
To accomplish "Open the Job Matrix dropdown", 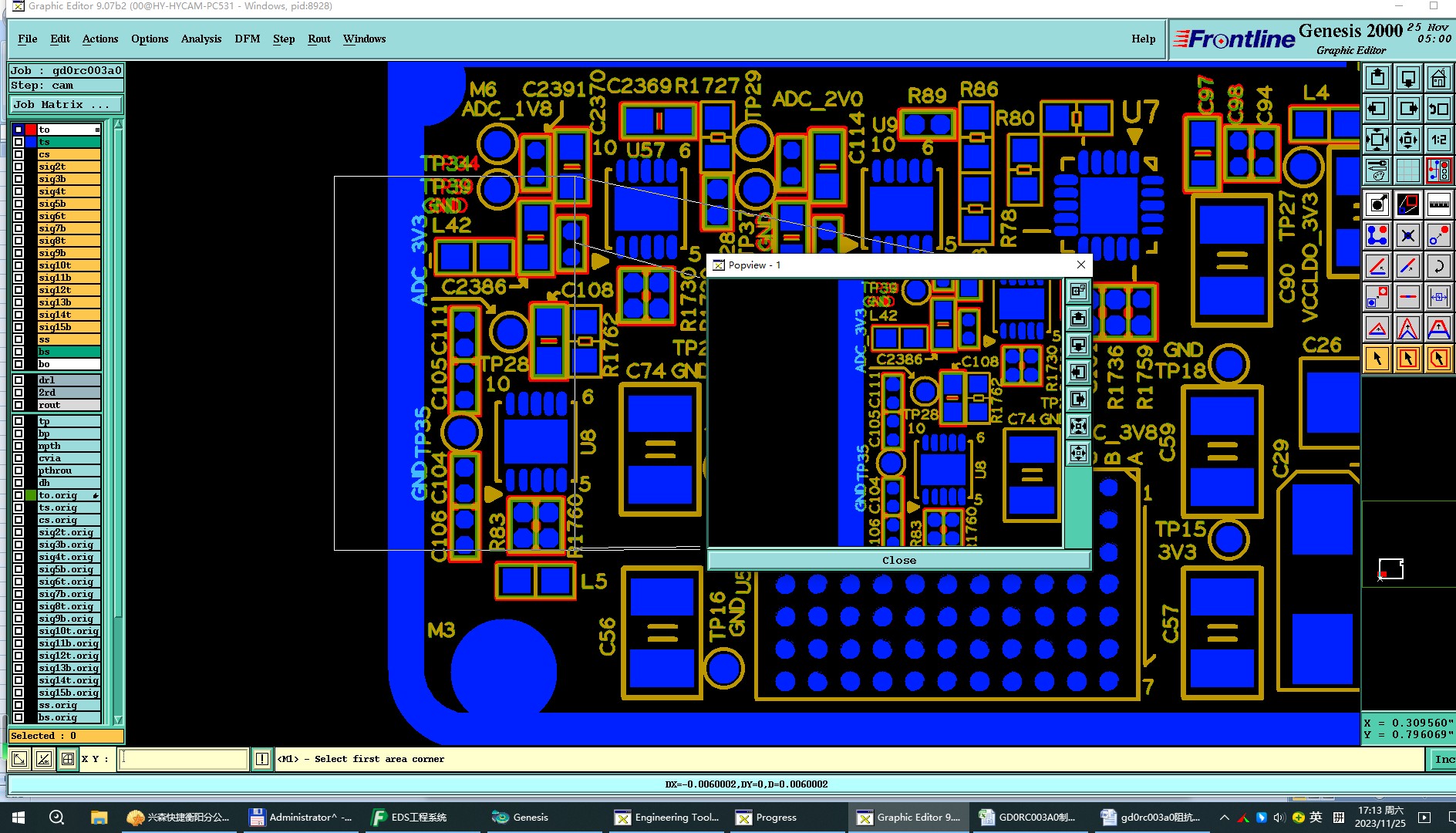I will [66, 104].
